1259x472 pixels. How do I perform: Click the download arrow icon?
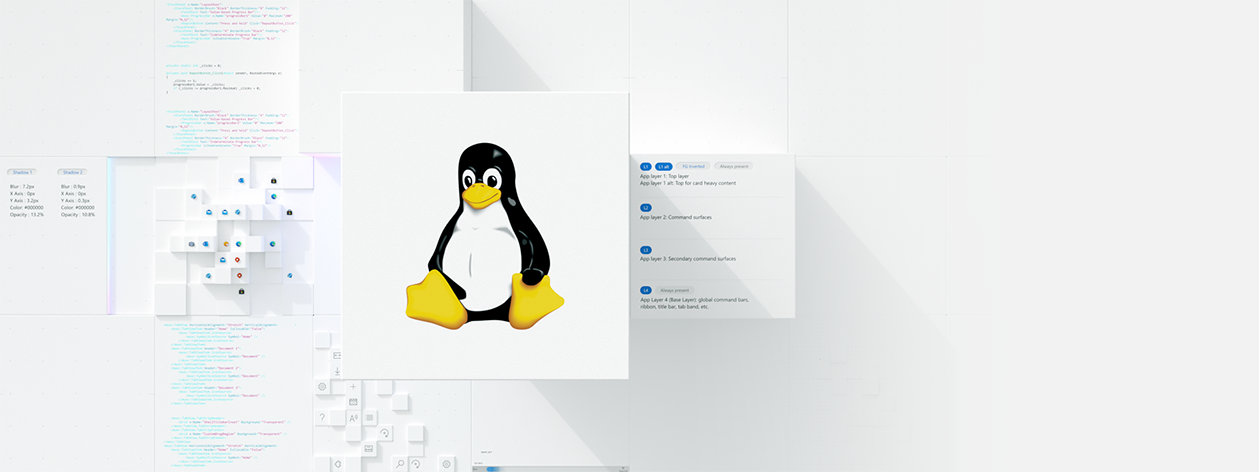pos(337,371)
